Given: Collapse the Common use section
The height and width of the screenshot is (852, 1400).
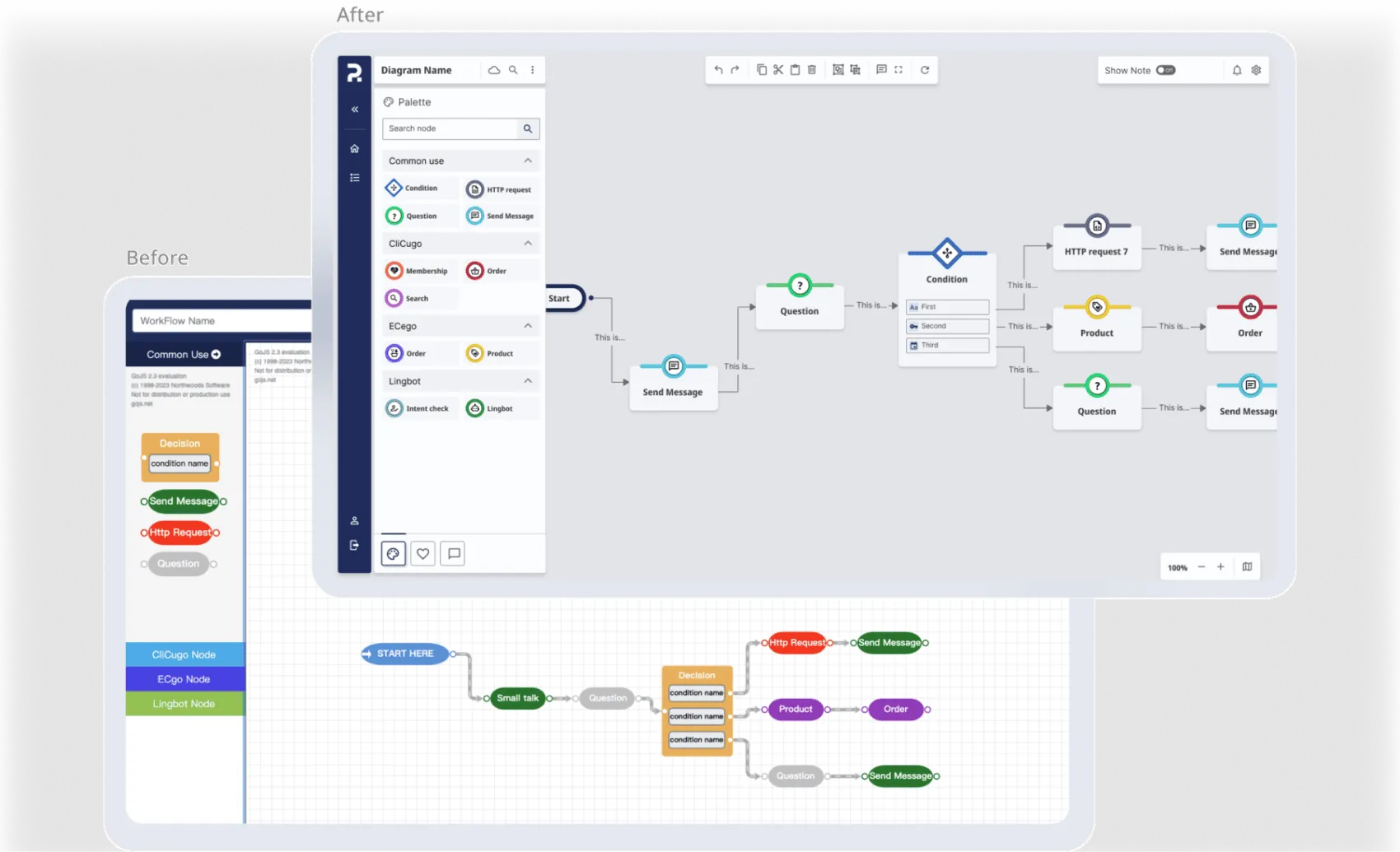Looking at the screenshot, I should tap(528, 161).
